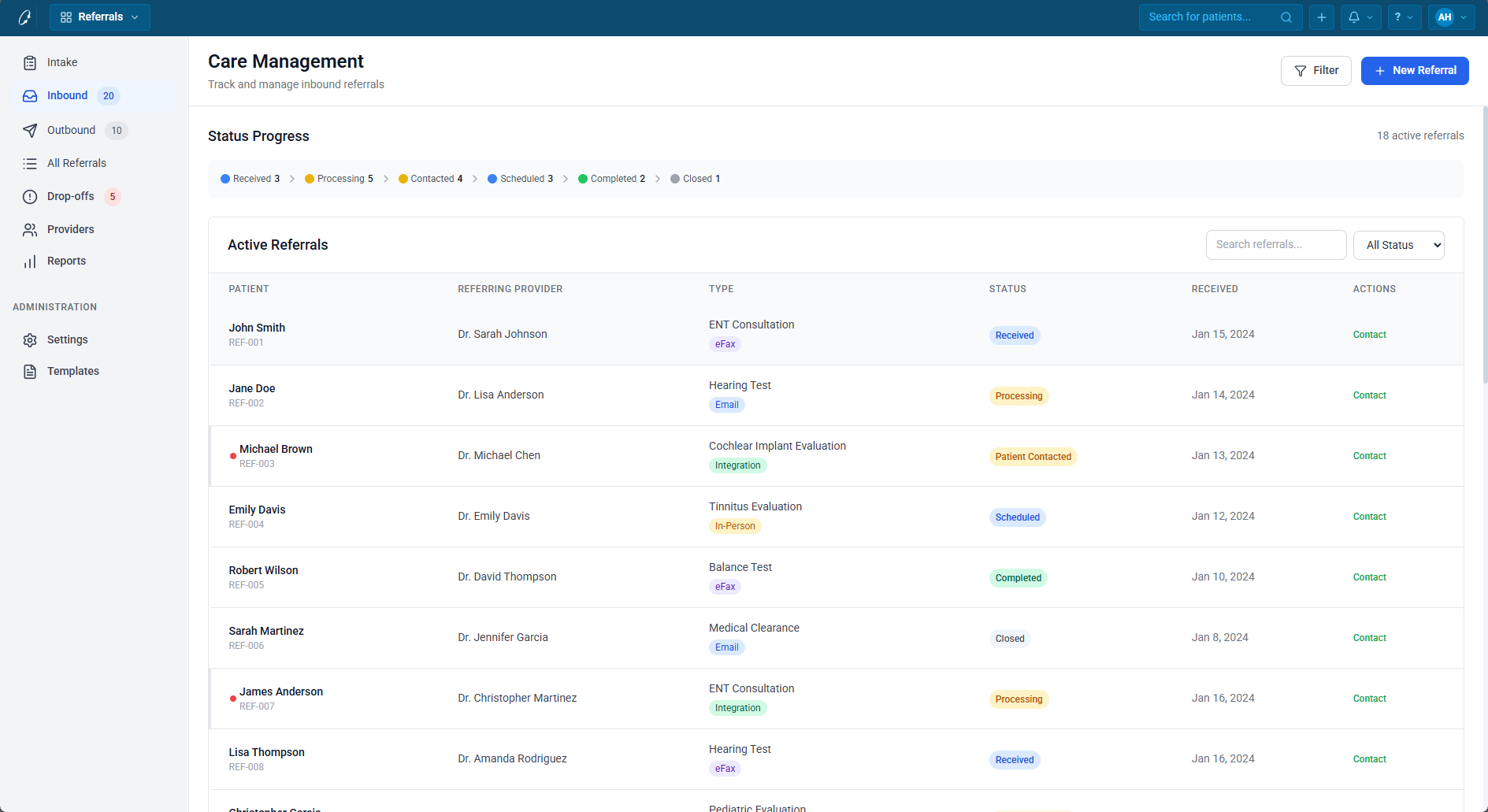Image resolution: width=1488 pixels, height=812 pixels.
Task: Open the AH user avatar menu
Action: 1451,17
